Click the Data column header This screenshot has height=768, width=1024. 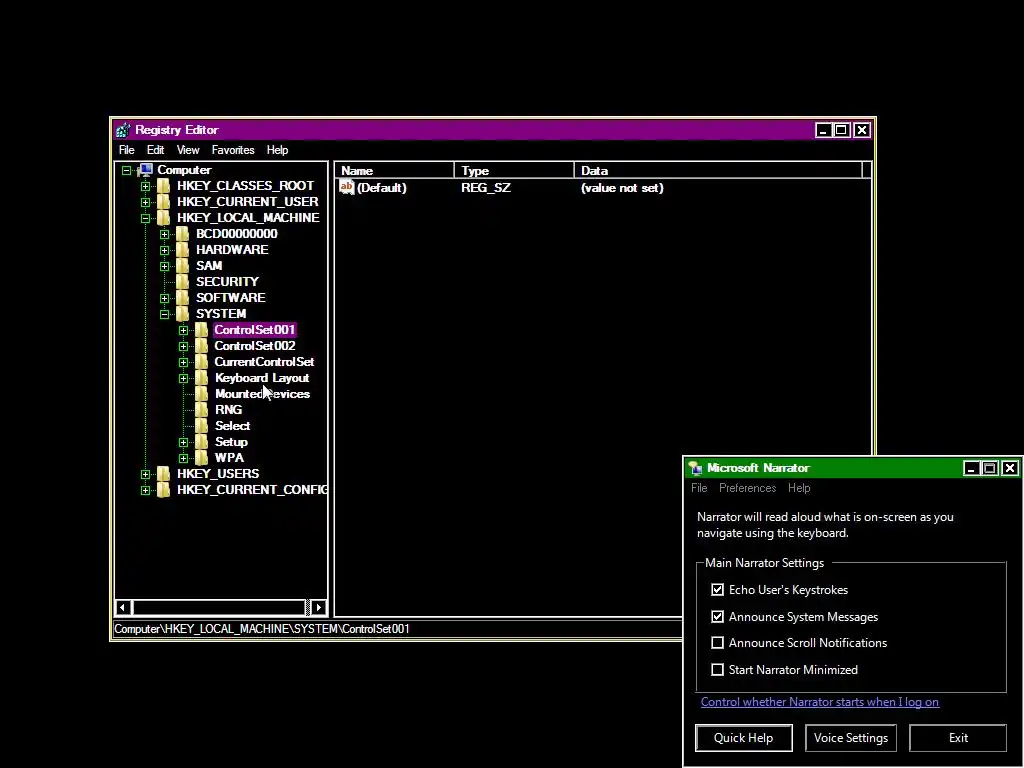pyautogui.click(x=718, y=170)
